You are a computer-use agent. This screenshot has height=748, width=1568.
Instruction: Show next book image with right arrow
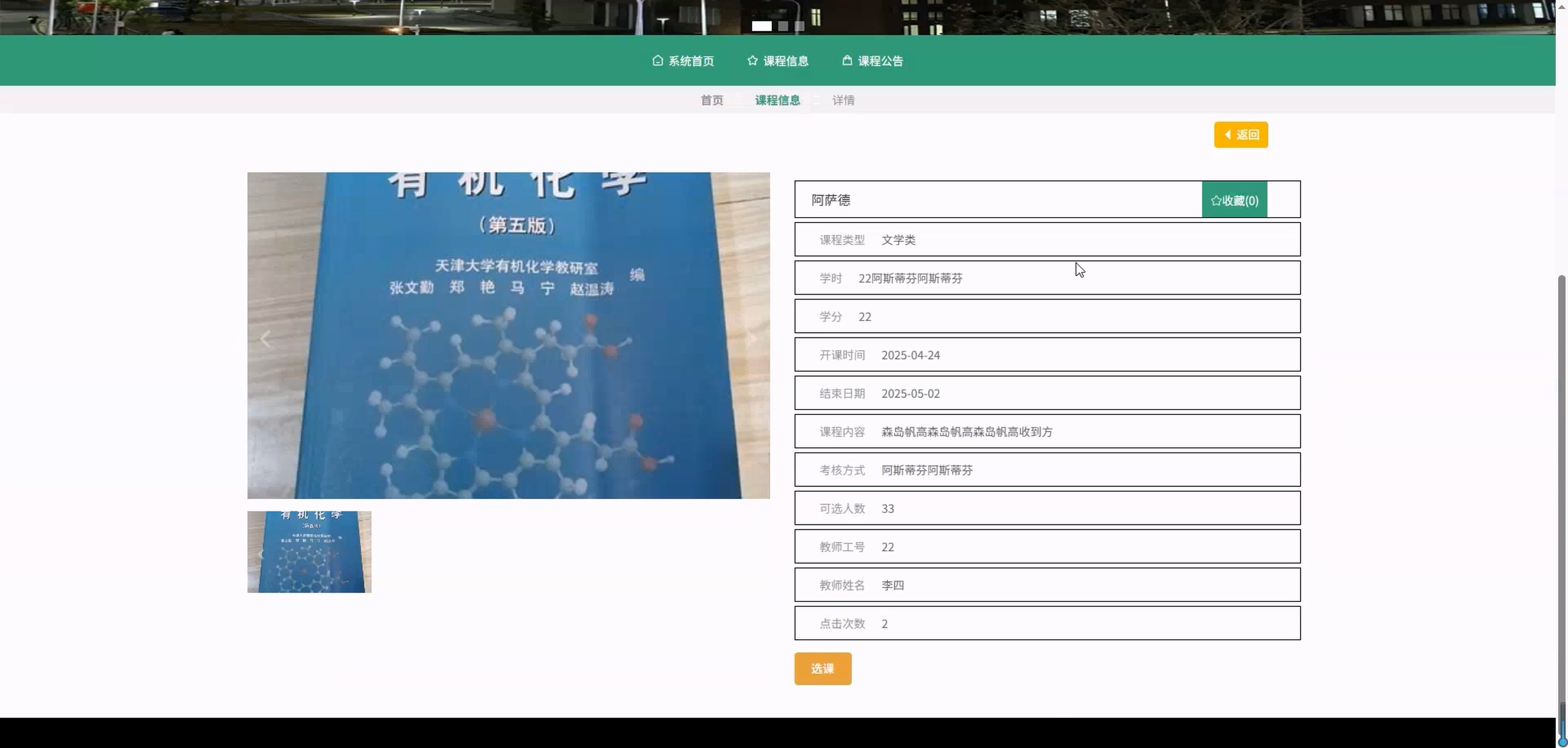pyautogui.click(x=752, y=338)
